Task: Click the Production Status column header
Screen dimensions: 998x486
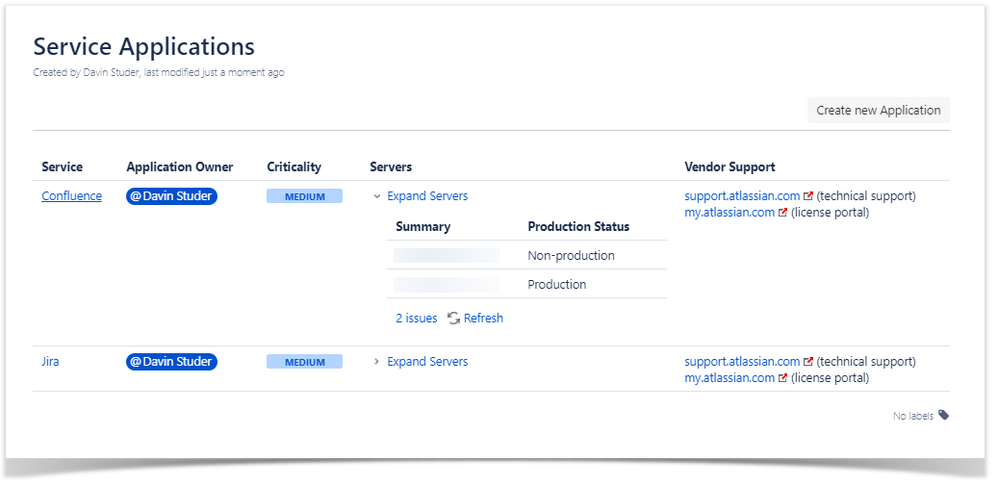Action: tap(579, 226)
